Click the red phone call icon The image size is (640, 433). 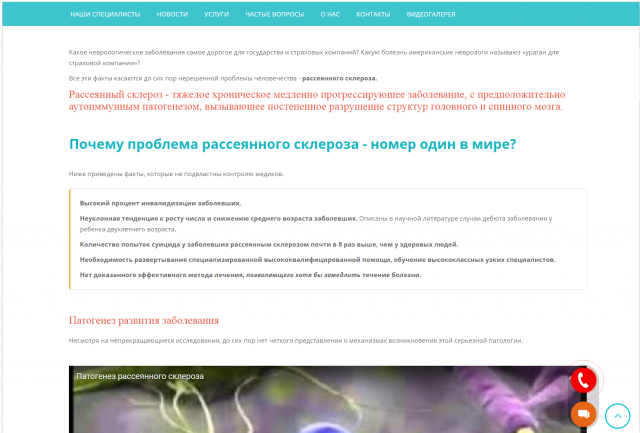tap(583, 380)
